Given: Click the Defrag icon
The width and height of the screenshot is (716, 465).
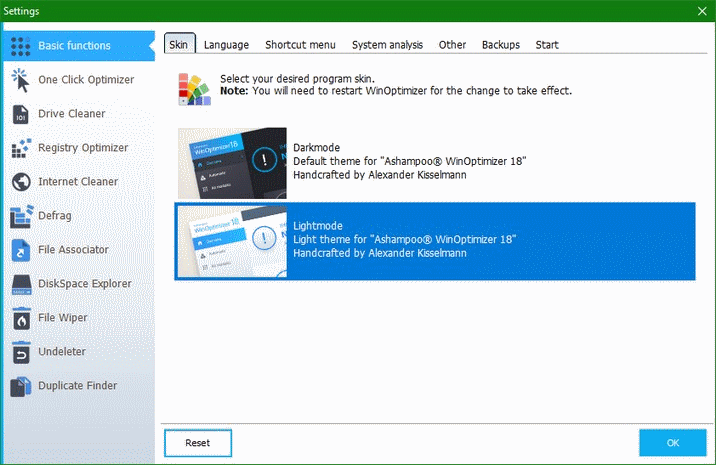Looking at the screenshot, I should pos(21,216).
